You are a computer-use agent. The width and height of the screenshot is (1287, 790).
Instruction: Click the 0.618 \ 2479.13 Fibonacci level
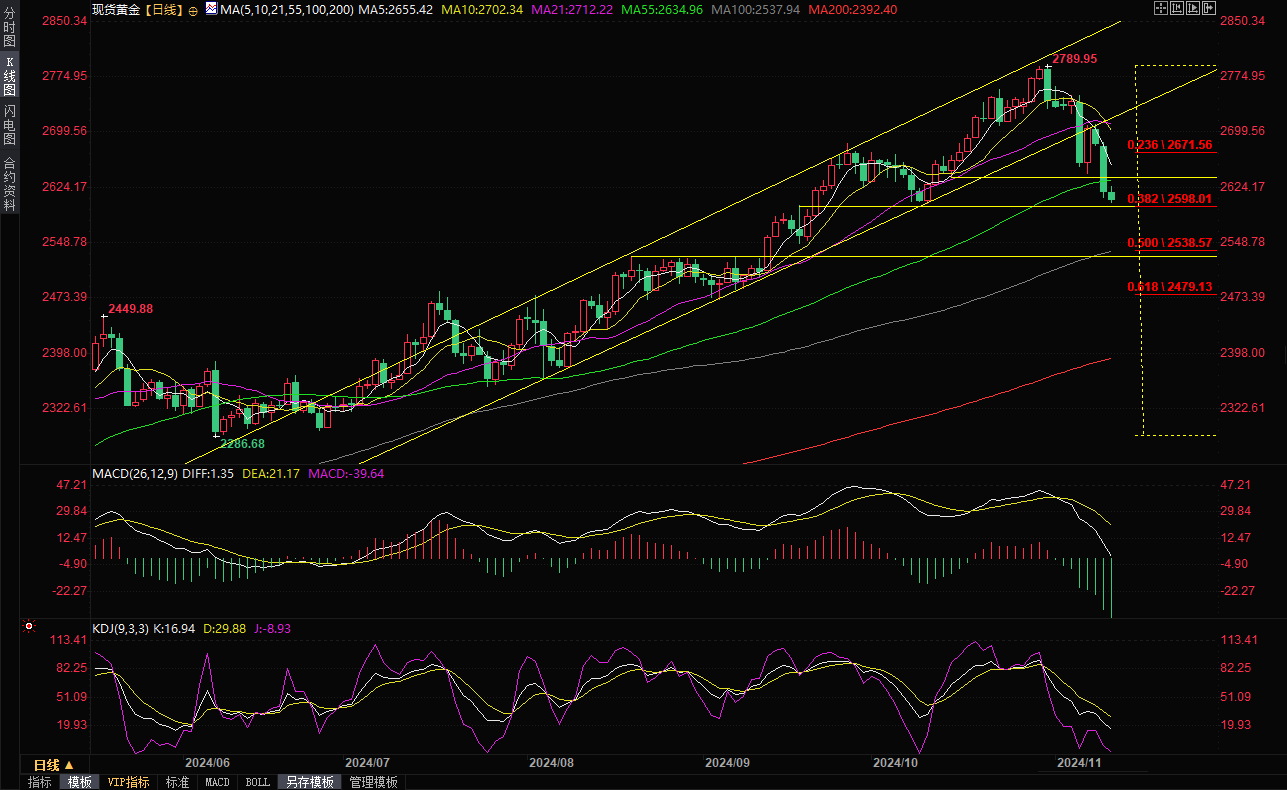(x=1169, y=287)
